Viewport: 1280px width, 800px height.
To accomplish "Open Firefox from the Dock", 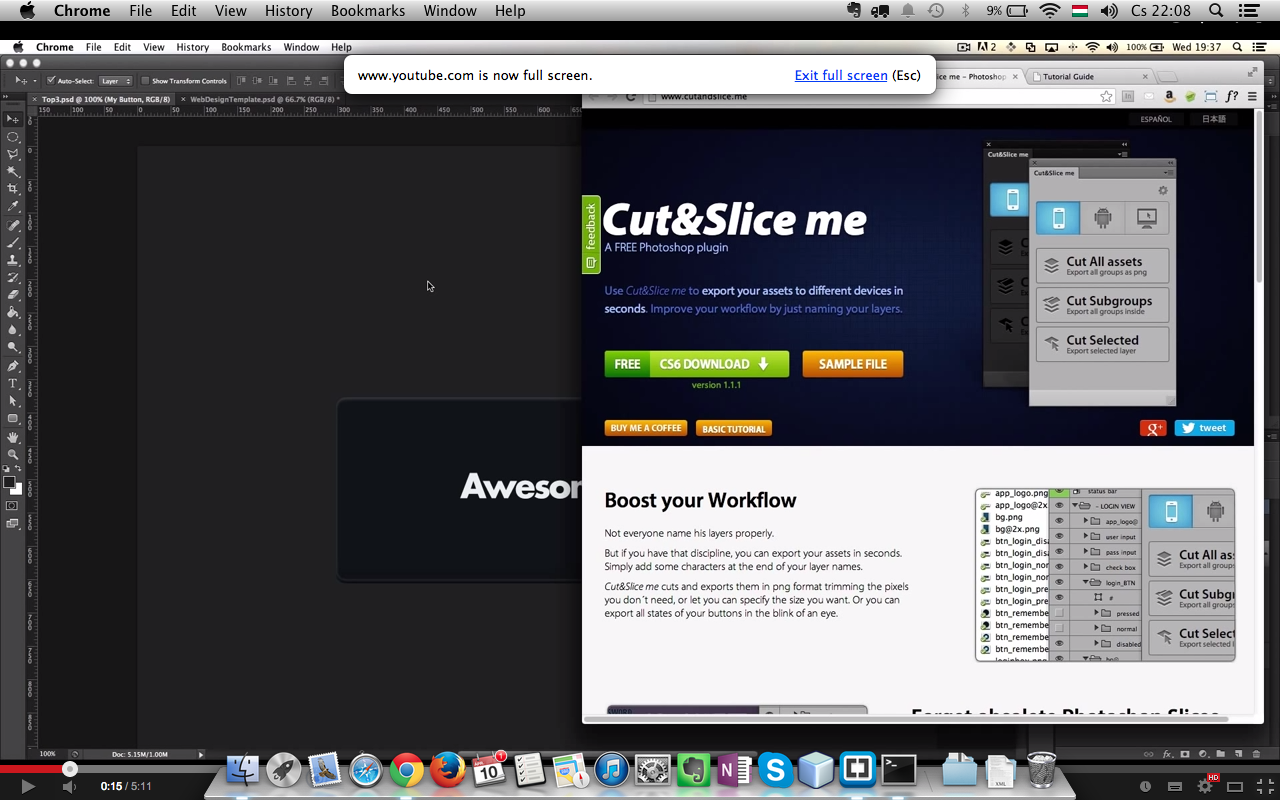I will coord(448,770).
